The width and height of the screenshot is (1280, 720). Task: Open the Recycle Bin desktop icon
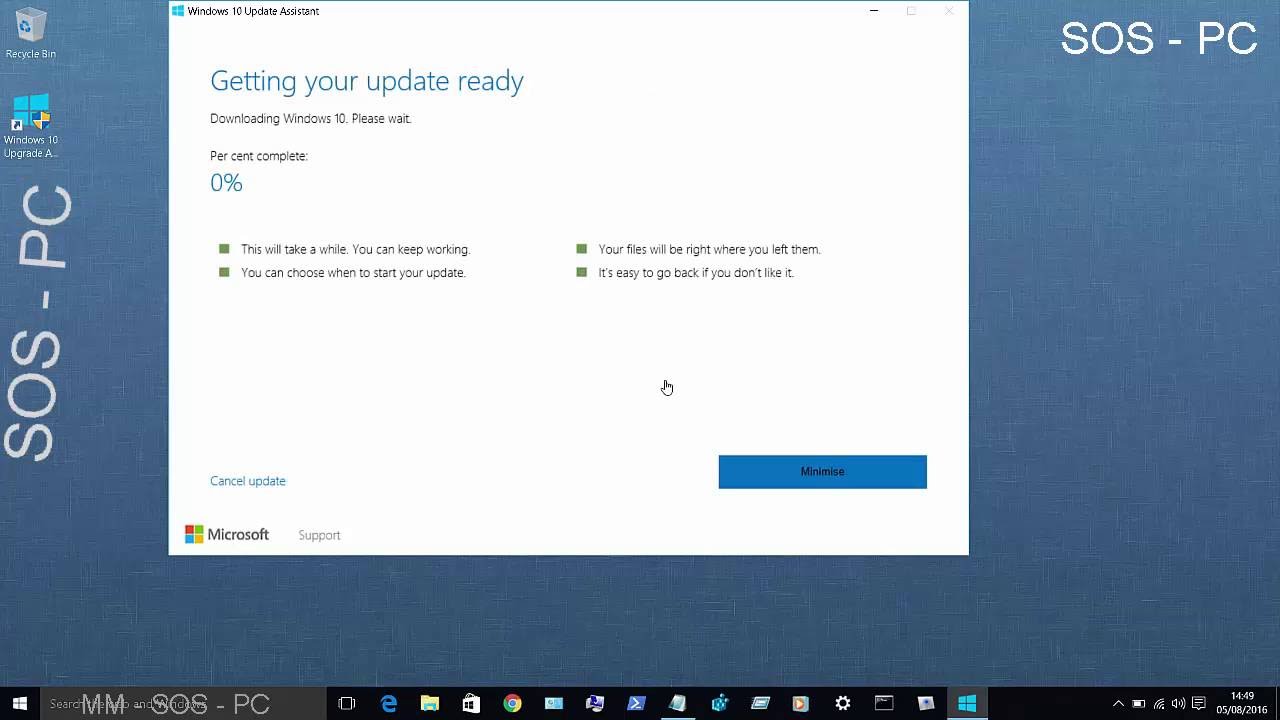(x=31, y=35)
